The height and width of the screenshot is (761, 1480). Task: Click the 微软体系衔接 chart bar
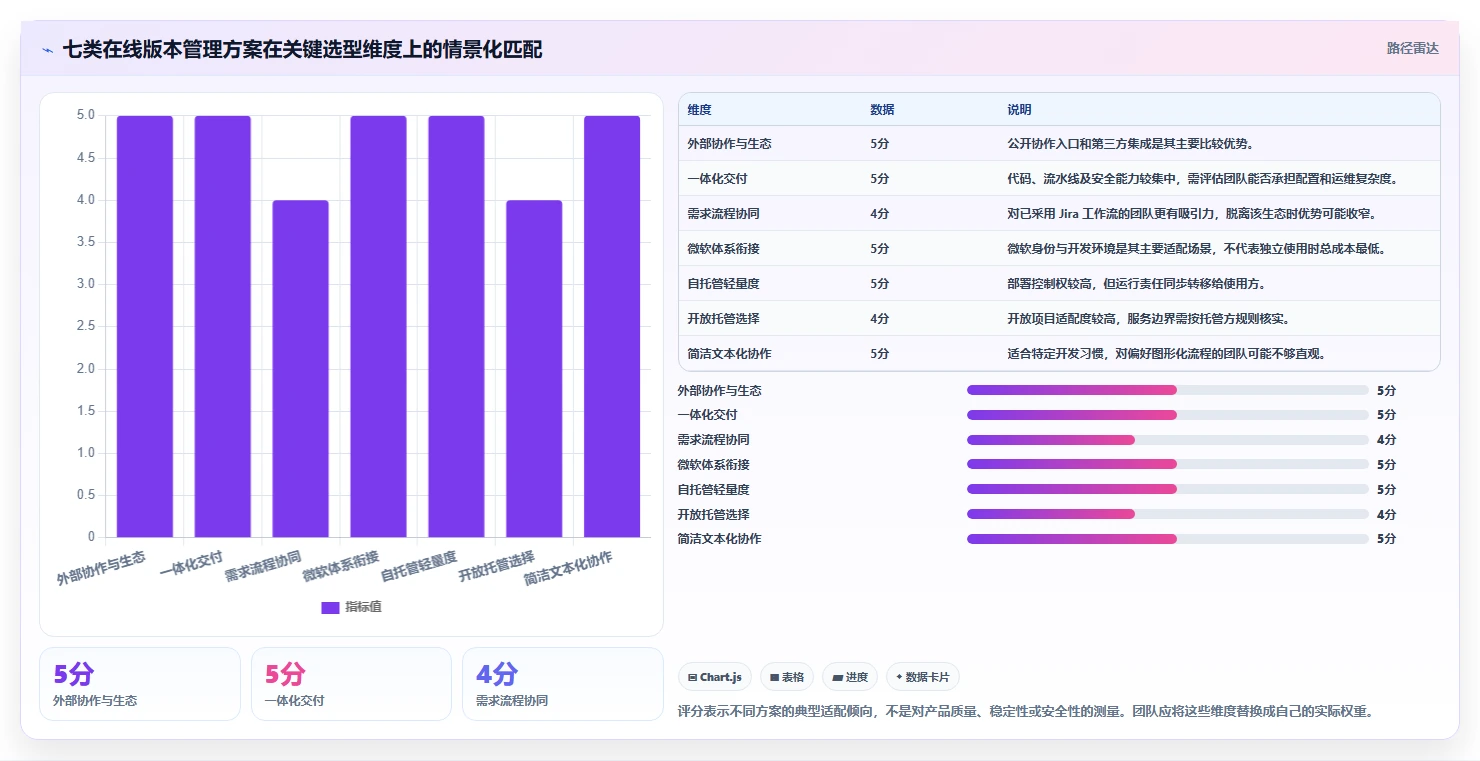tap(378, 326)
